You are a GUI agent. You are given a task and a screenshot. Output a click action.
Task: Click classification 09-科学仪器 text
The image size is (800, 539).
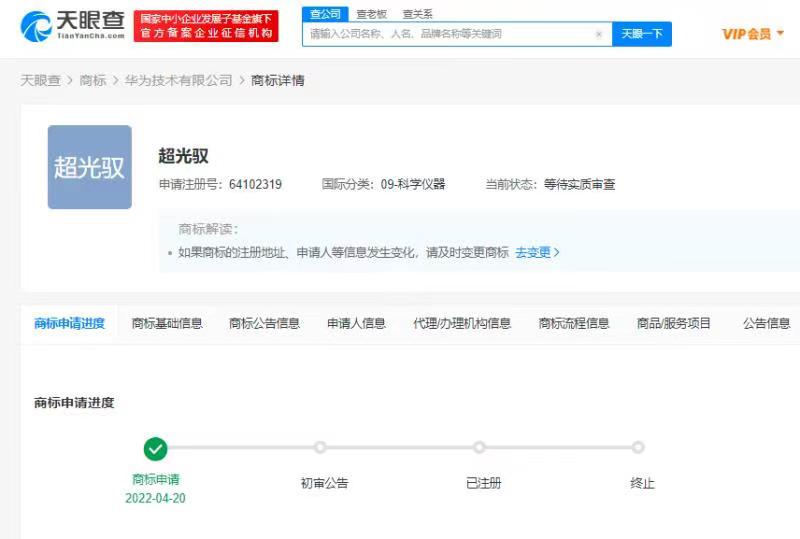pos(413,184)
